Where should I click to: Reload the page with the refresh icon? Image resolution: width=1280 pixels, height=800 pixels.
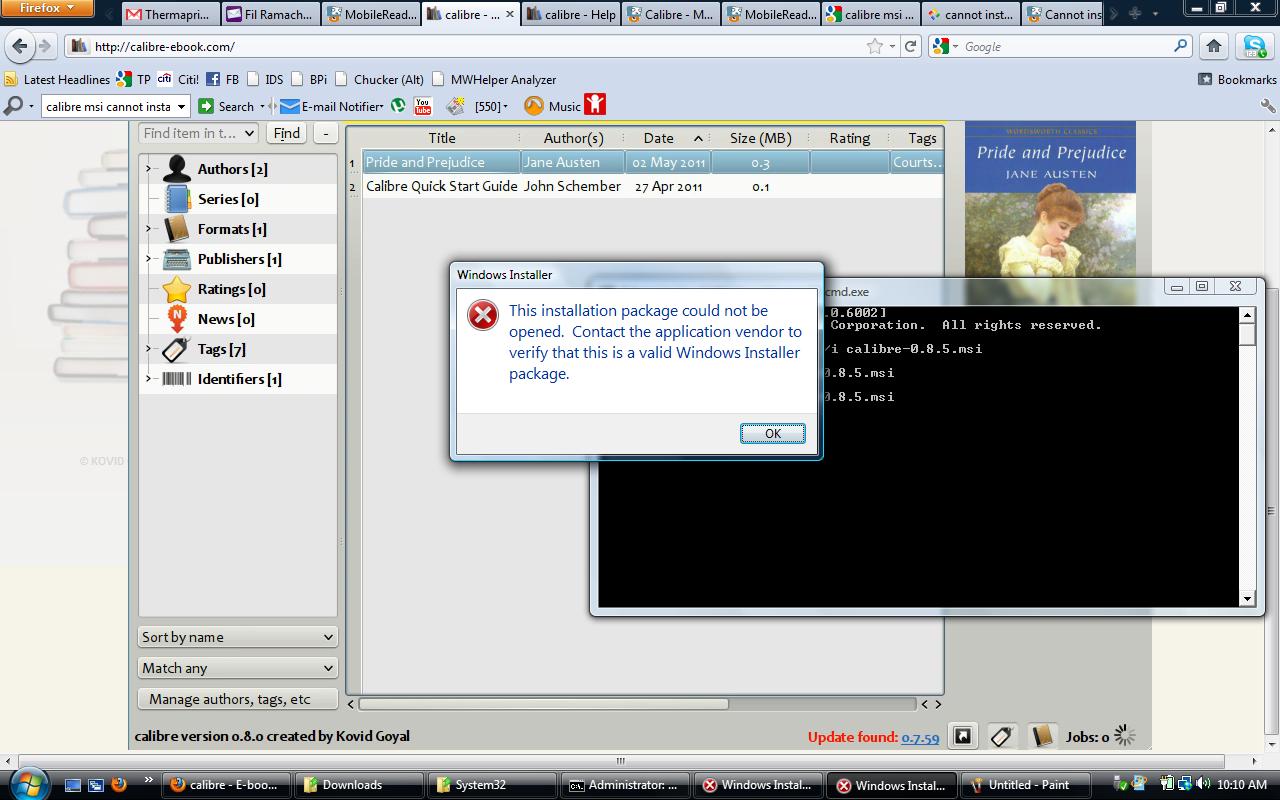(x=910, y=46)
